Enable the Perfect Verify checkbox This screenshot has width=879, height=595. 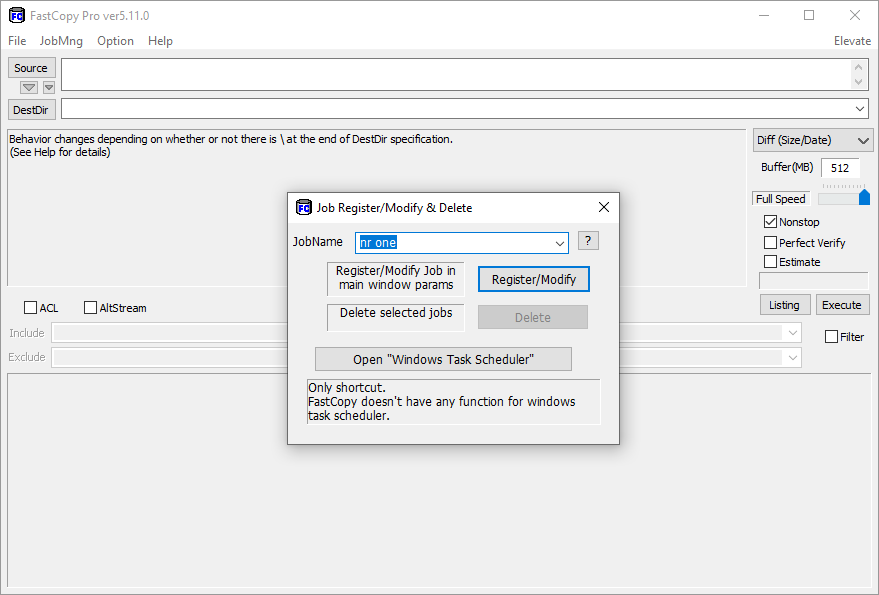tap(770, 242)
